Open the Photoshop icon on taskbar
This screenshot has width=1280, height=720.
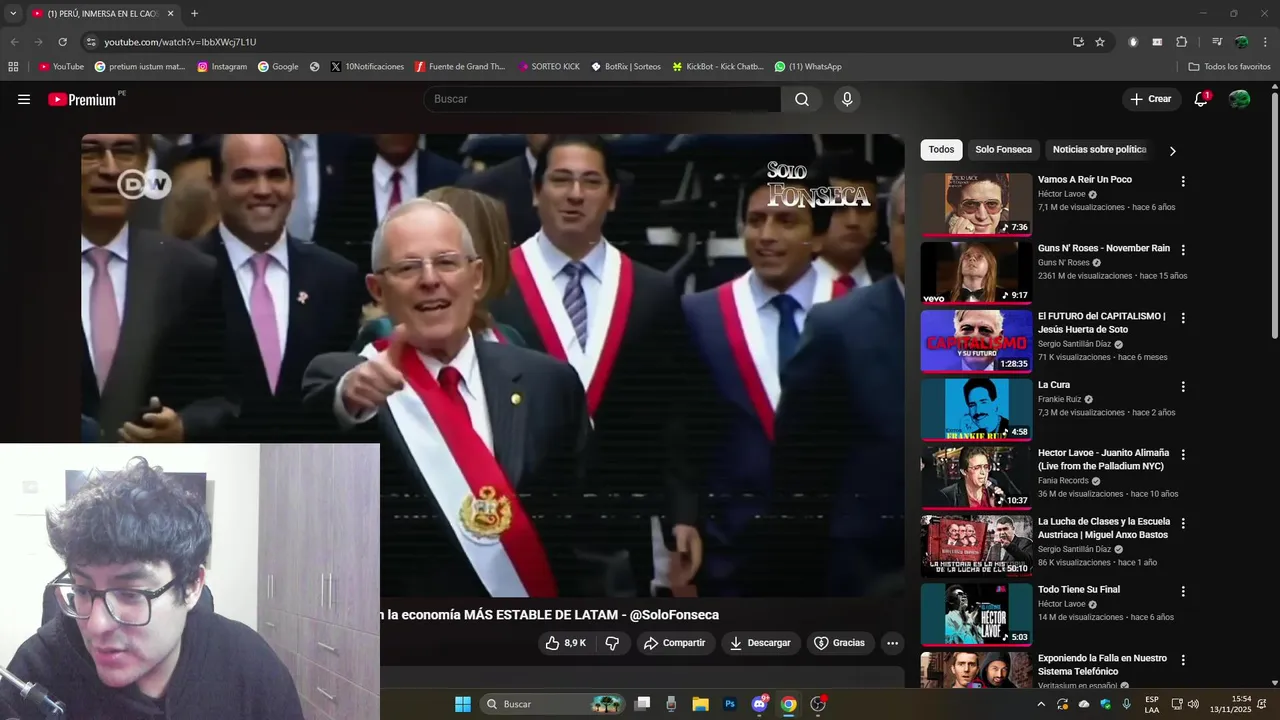(730, 704)
